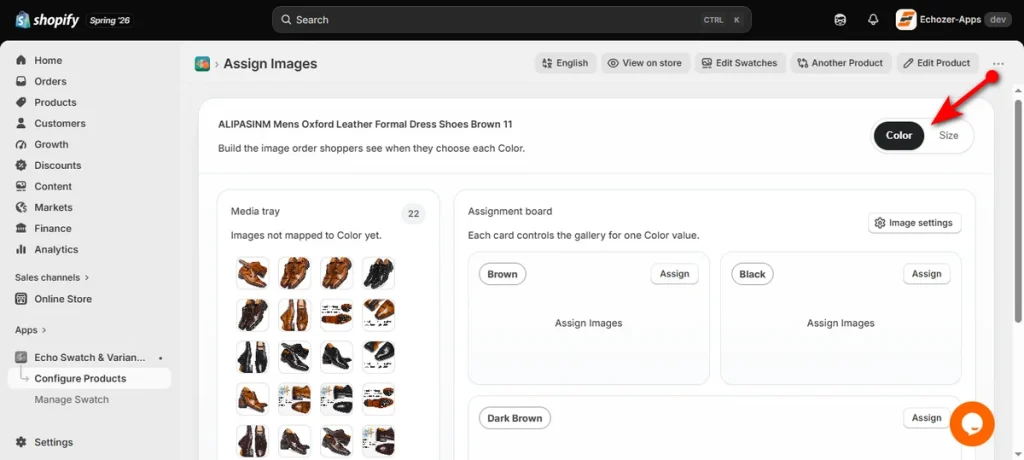This screenshot has height=460, width=1024.
Task: Choose Another Product button
Action: 840,63
